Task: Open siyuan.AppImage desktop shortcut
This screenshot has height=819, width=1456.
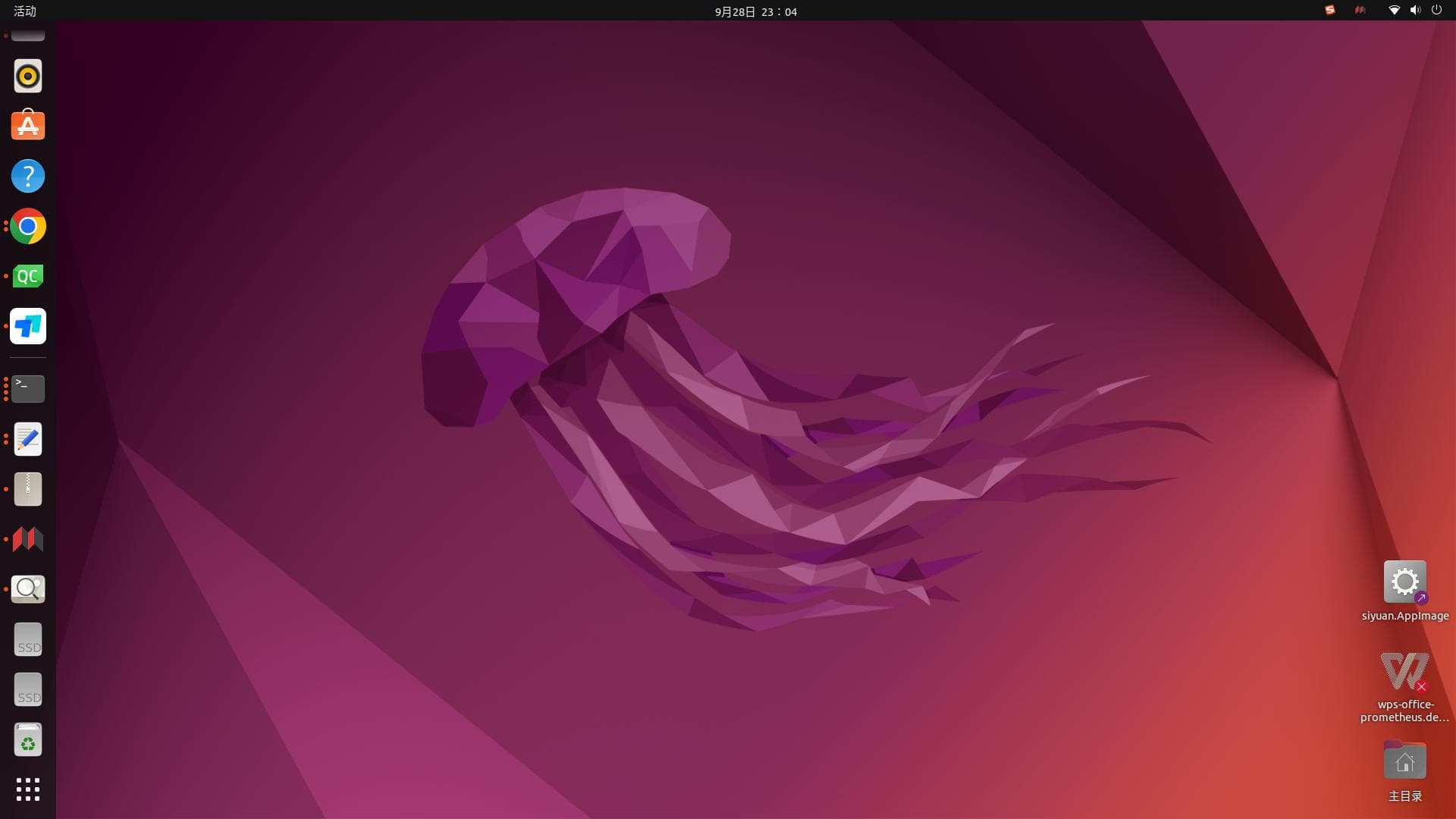Action: tap(1404, 591)
